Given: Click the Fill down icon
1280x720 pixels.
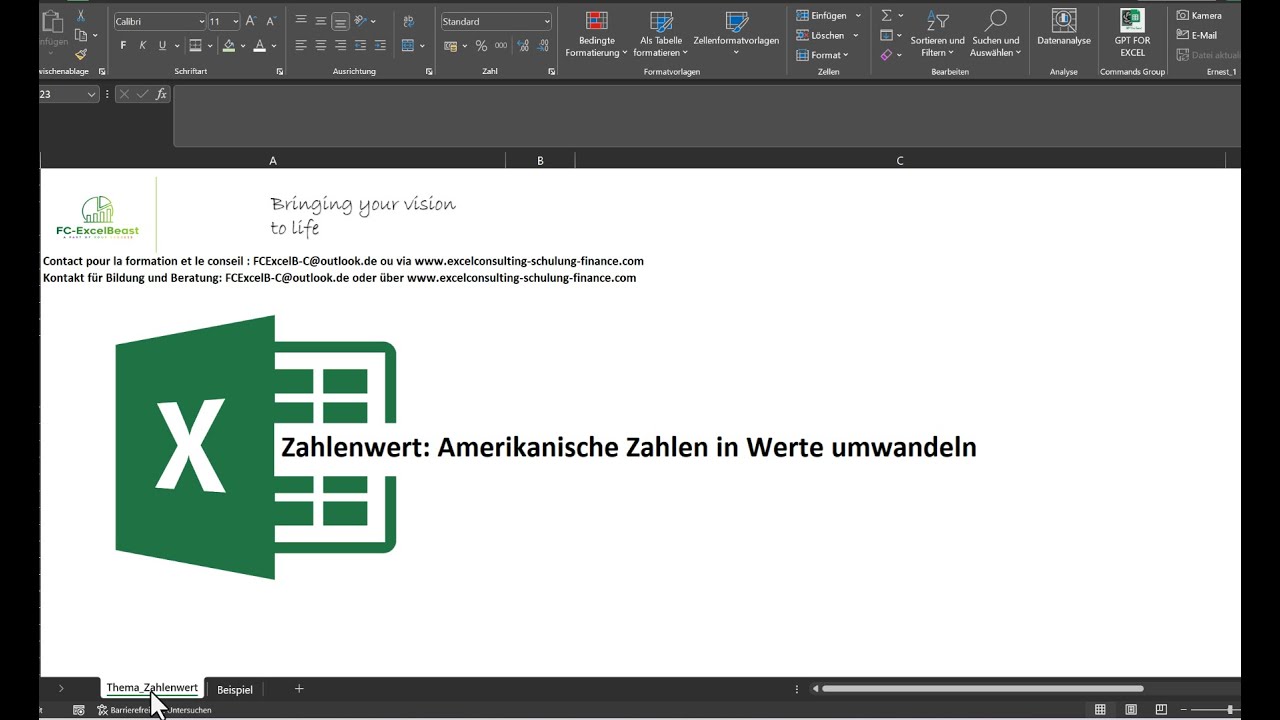Looking at the screenshot, I should (x=886, y=35).
